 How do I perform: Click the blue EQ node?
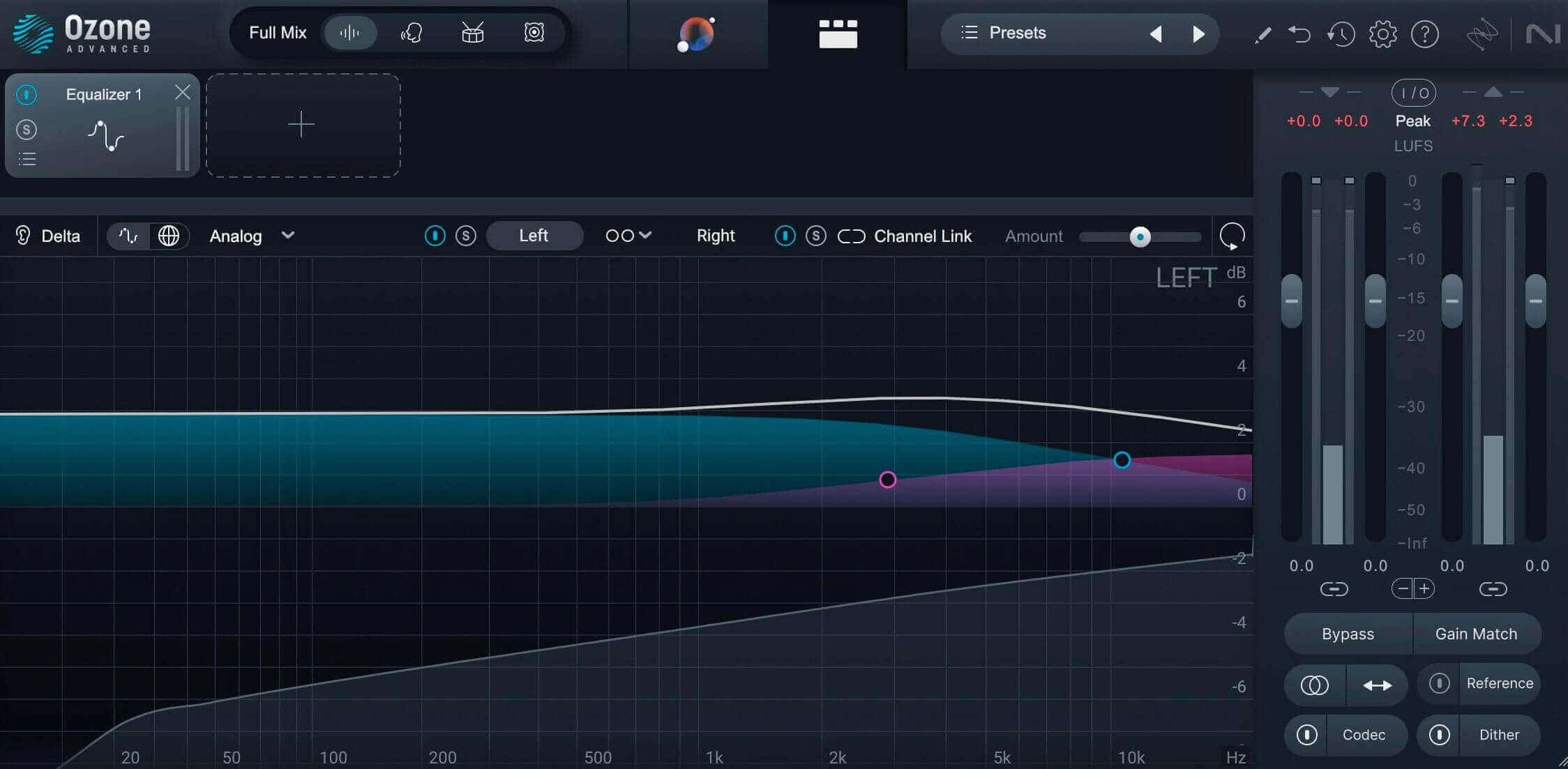[x=1122, y=460]
